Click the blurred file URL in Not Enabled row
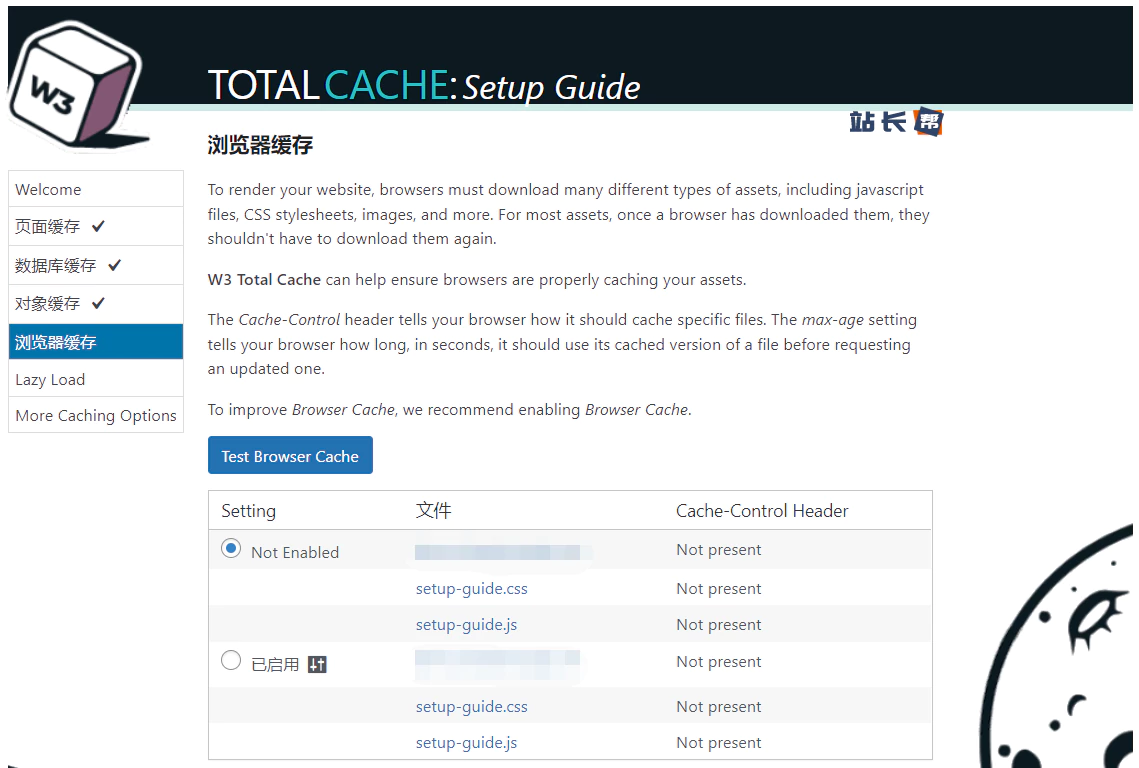 [497, 552]
